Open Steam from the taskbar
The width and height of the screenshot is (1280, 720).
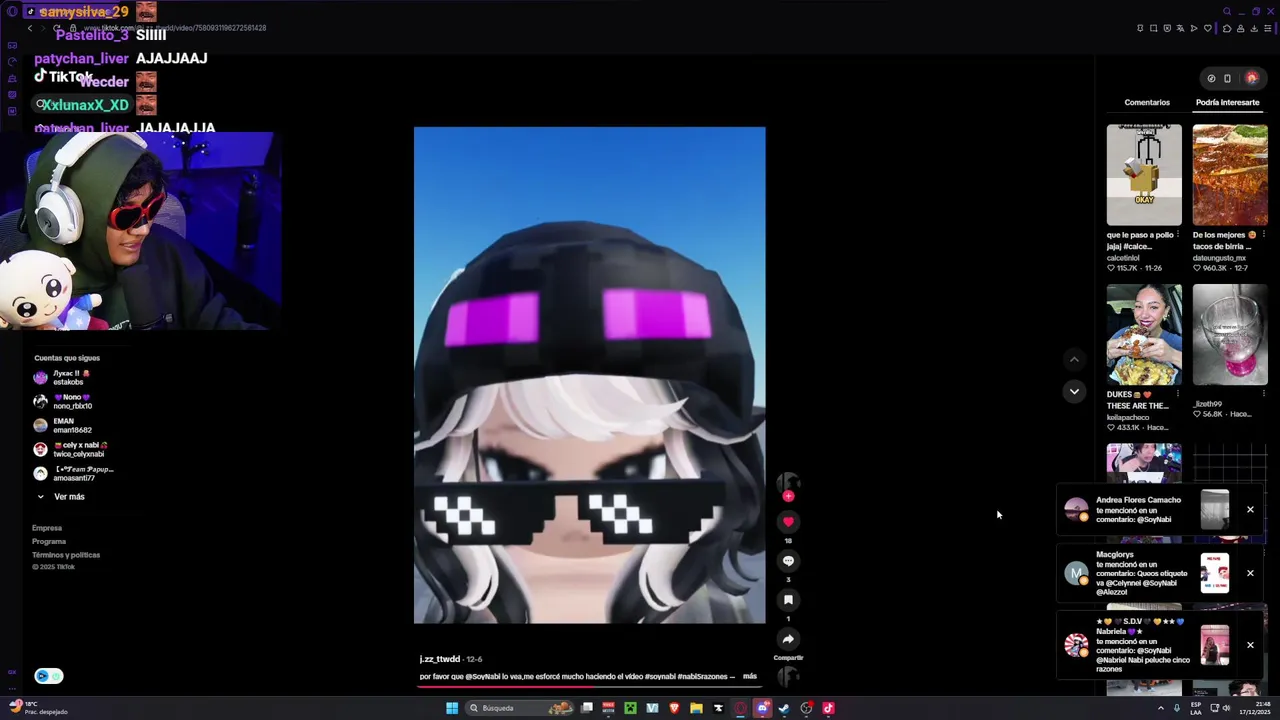784,708
